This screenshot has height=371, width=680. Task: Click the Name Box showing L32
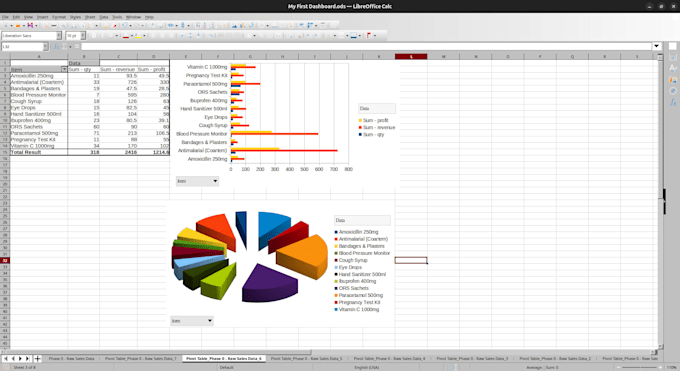(23, 46)
